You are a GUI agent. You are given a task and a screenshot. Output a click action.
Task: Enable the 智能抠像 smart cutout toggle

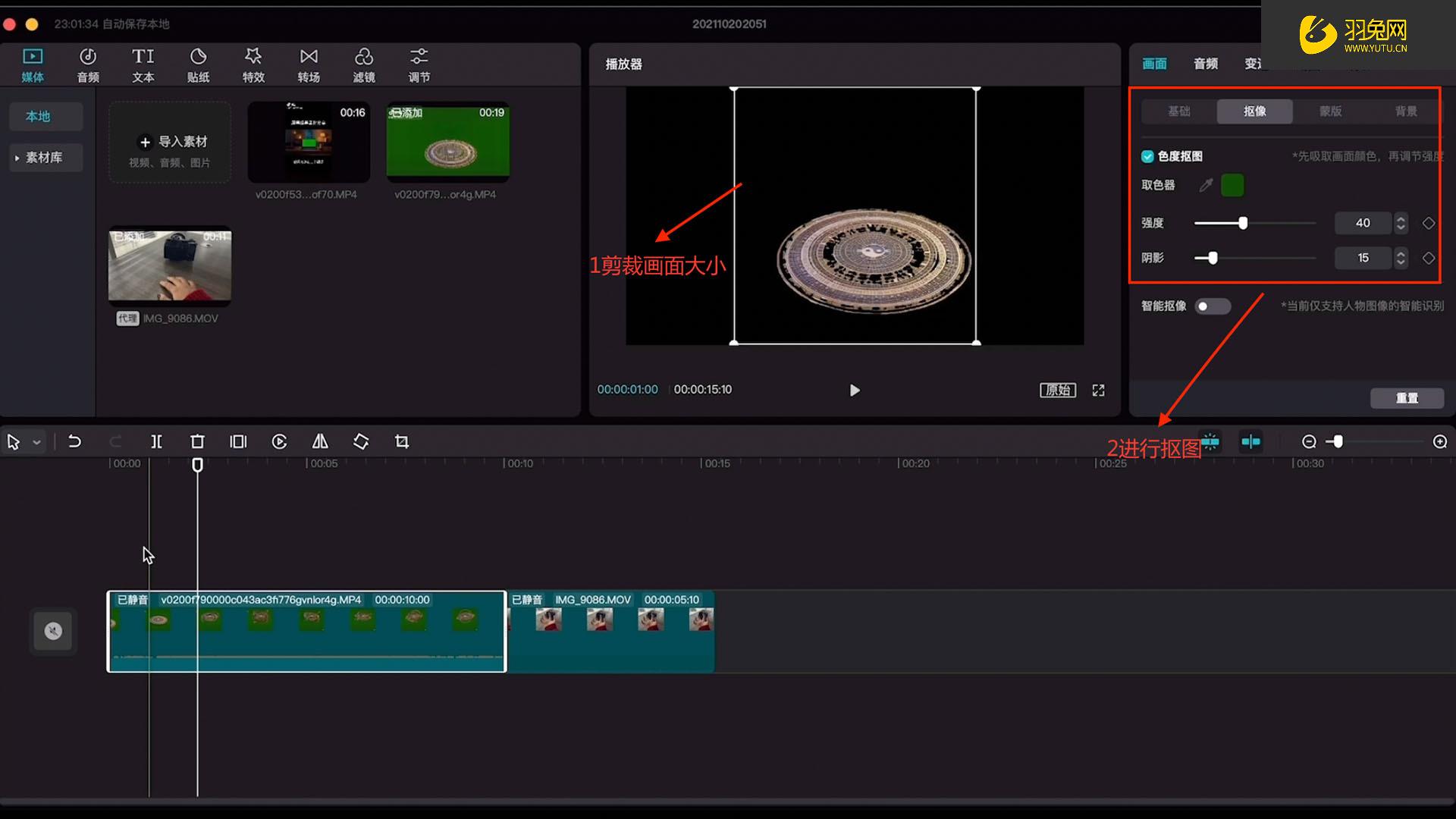pos(1212,306)
